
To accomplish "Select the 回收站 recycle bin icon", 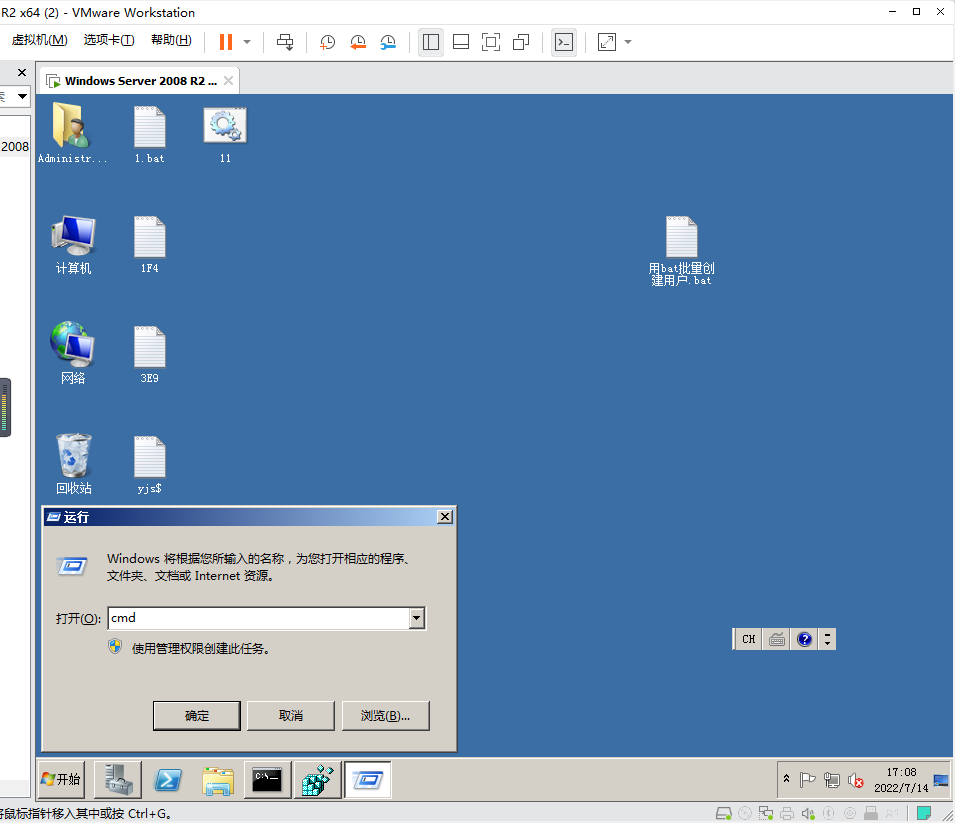I will tap(74, 464).
